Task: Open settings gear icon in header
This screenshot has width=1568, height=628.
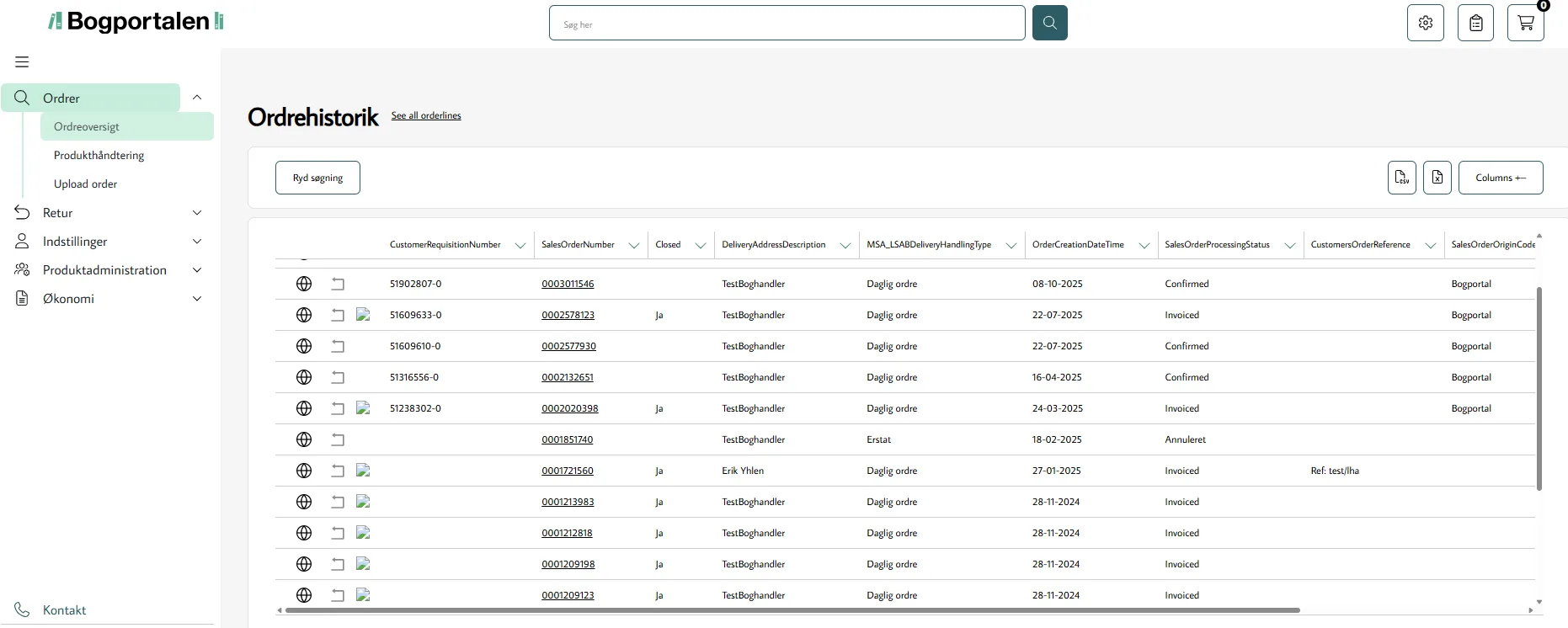Action: tap(1425, 23)
